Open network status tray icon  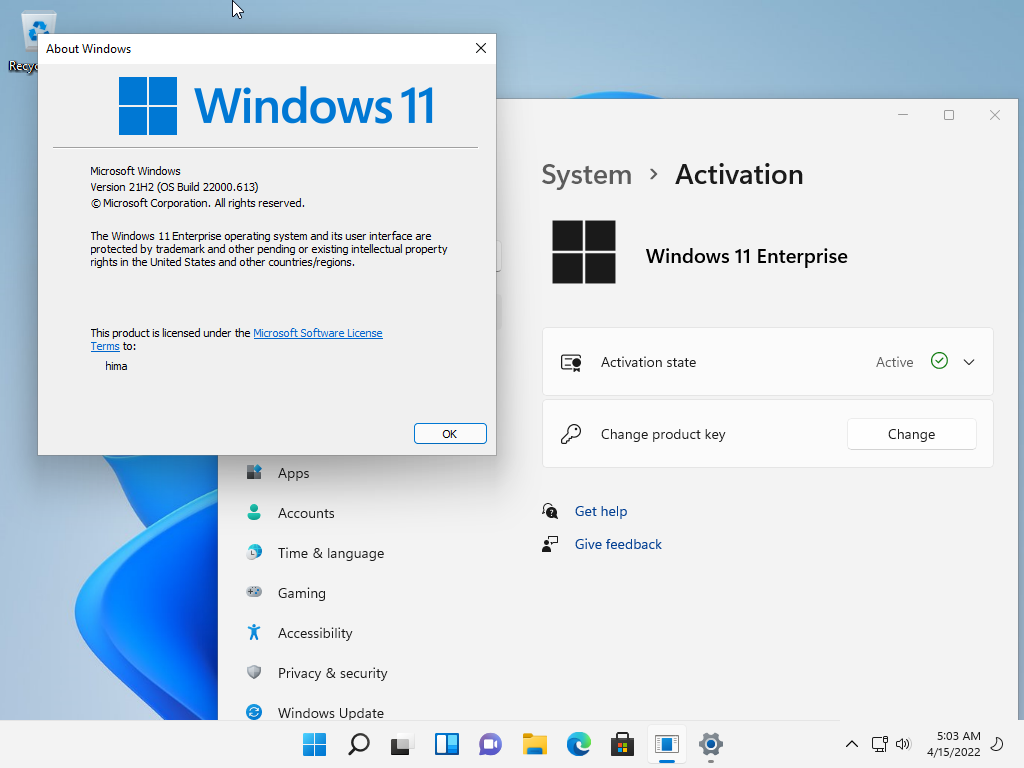tap(879, 744)
